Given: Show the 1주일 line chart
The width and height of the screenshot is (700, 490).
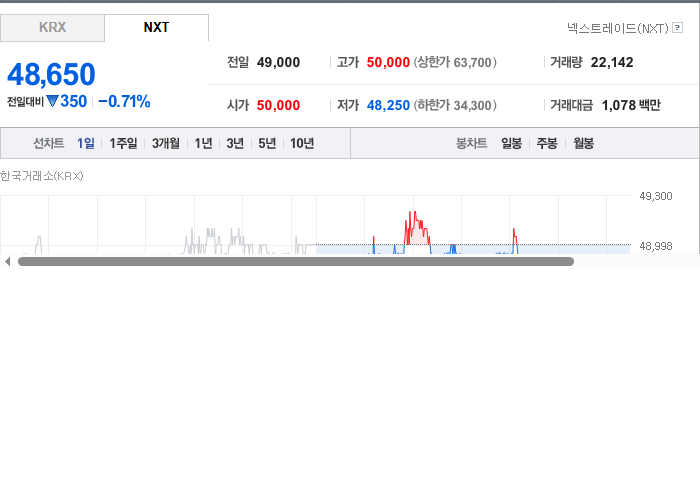Looking at the screenshot, I should (x=123, y=143).
